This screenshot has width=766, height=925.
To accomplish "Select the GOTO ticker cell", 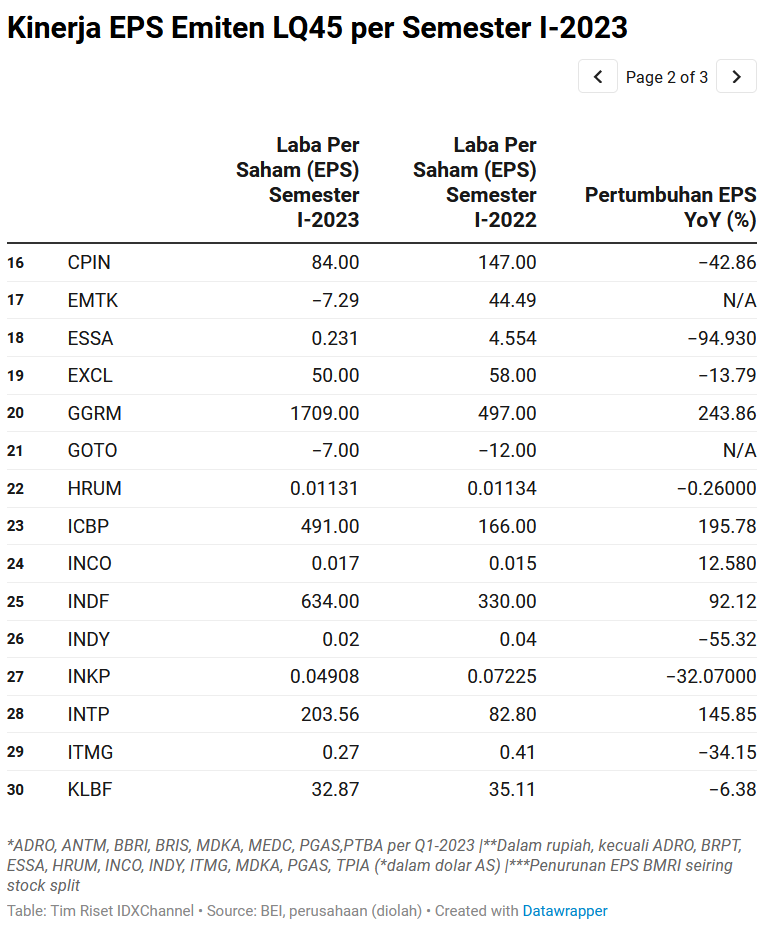I will (92, 451).
